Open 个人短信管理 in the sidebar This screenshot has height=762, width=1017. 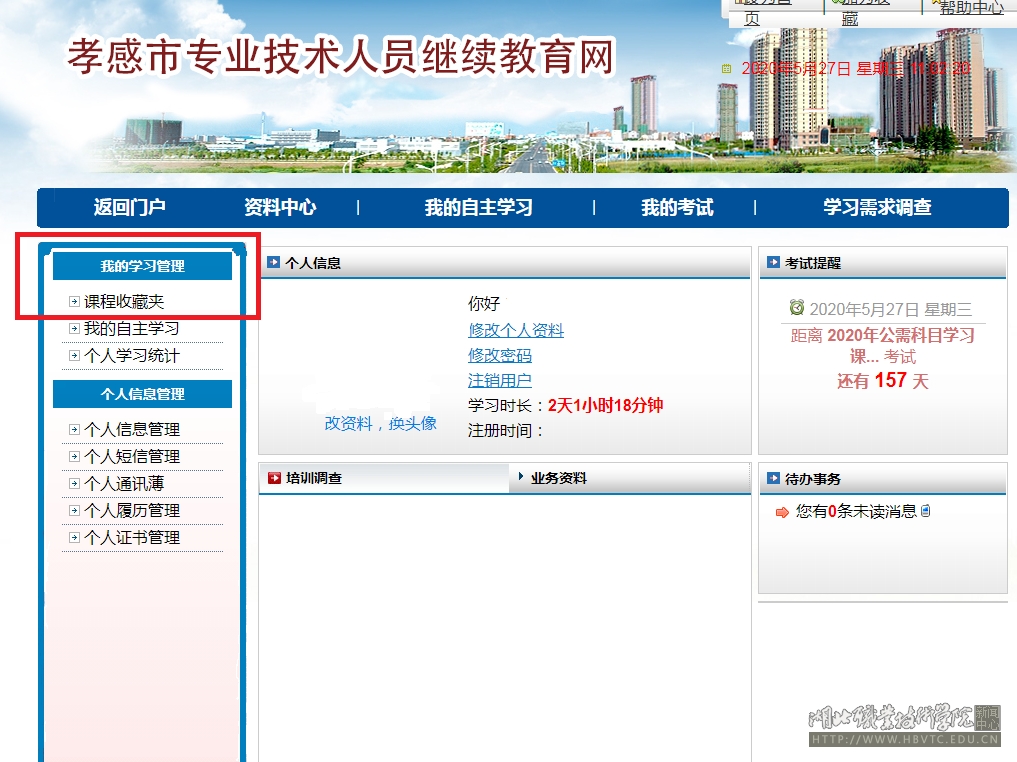[x=132, y=456]
